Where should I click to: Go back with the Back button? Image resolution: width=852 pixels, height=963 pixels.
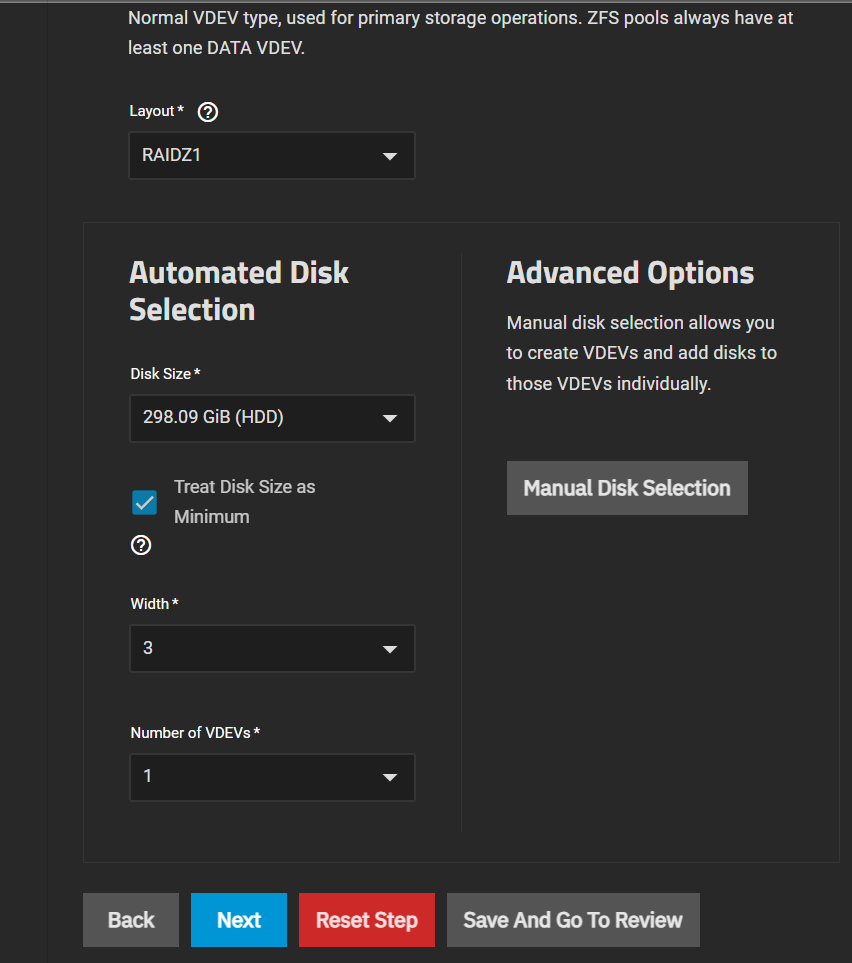pos(131,920)
